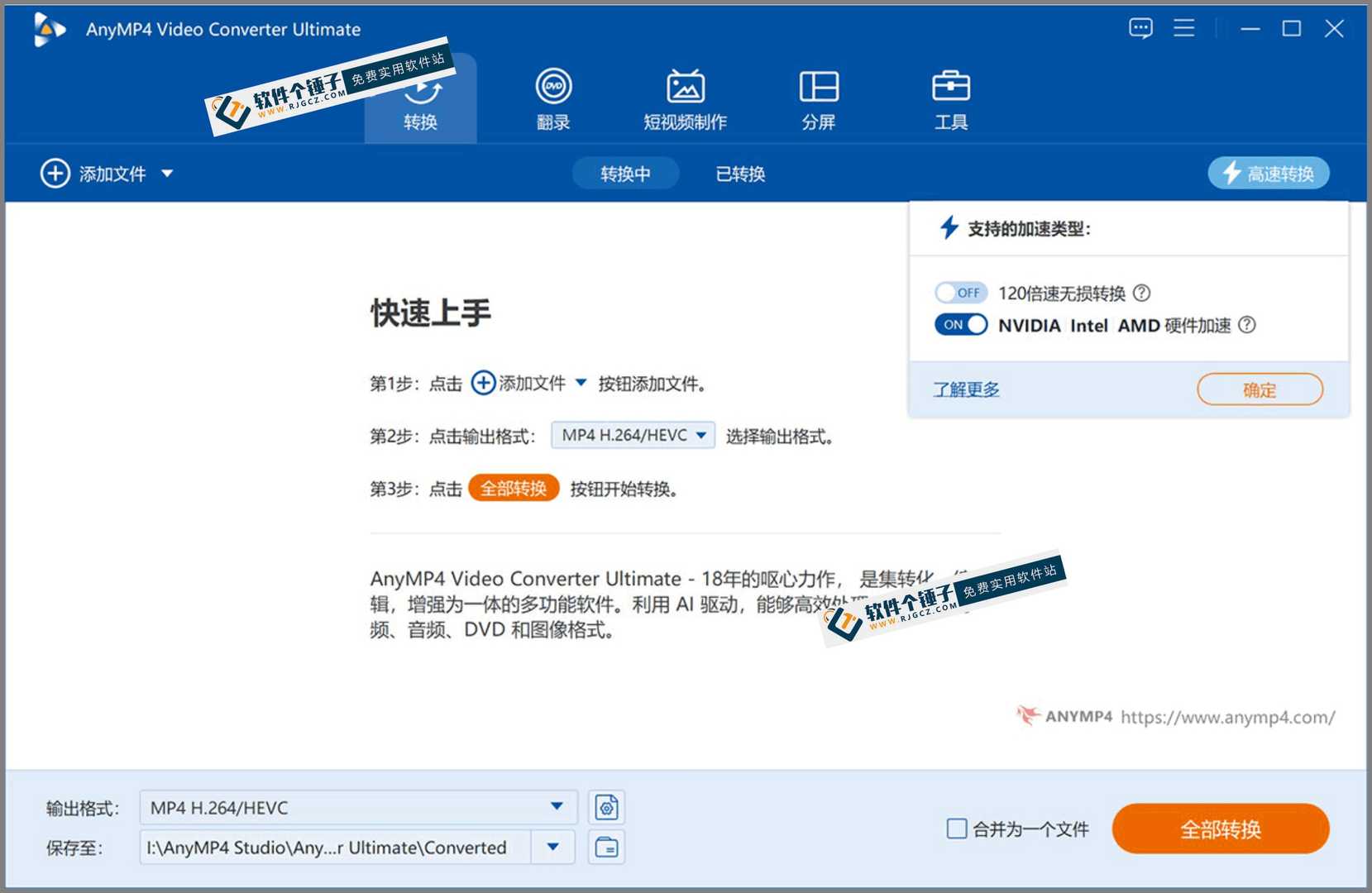1372x893 pixels.
Task: Click help icon next to 硬件加速
Action: click(x=1246, y=325)
